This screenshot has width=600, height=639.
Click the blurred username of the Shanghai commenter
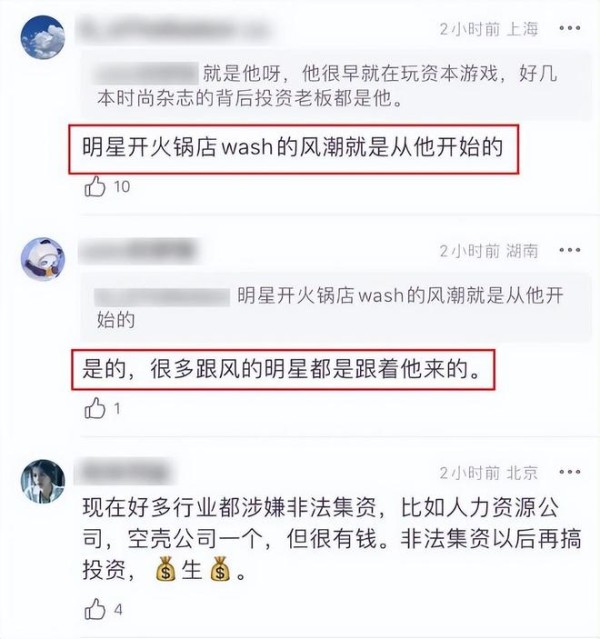[173, 29]
